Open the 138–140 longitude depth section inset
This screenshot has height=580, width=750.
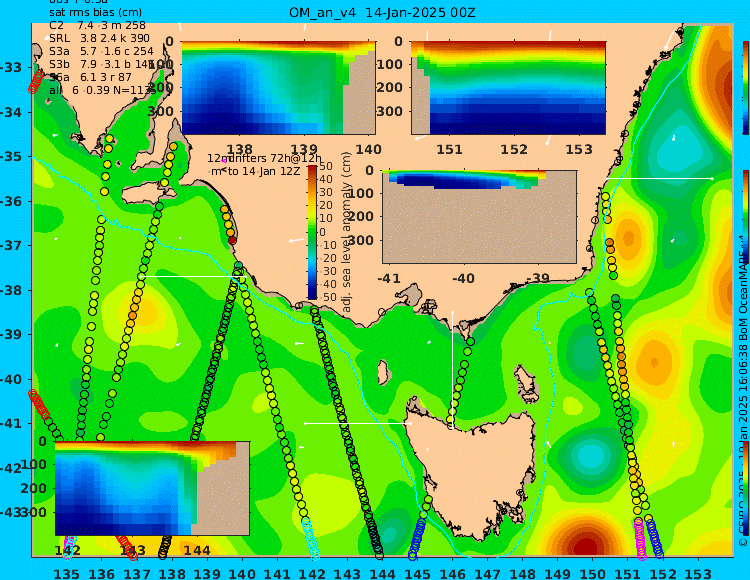279,88
